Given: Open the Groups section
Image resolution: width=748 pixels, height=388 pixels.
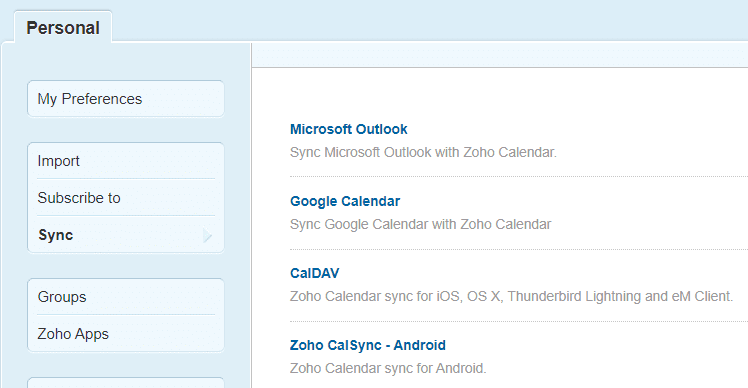Looking at the screenshot, I should (x=126, y=297).
